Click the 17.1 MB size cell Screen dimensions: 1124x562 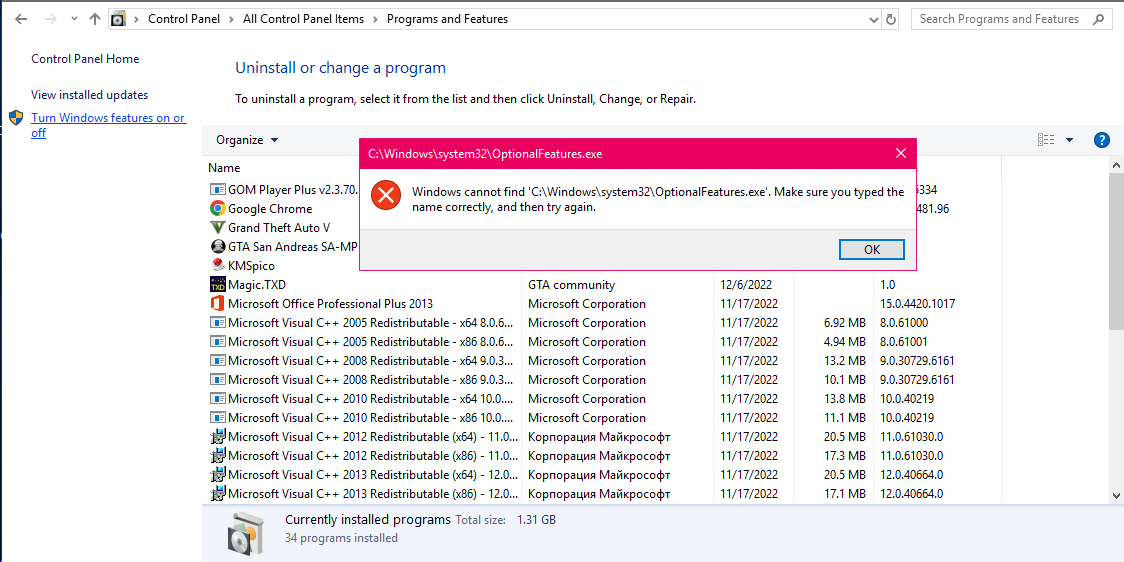click(844, 493)
